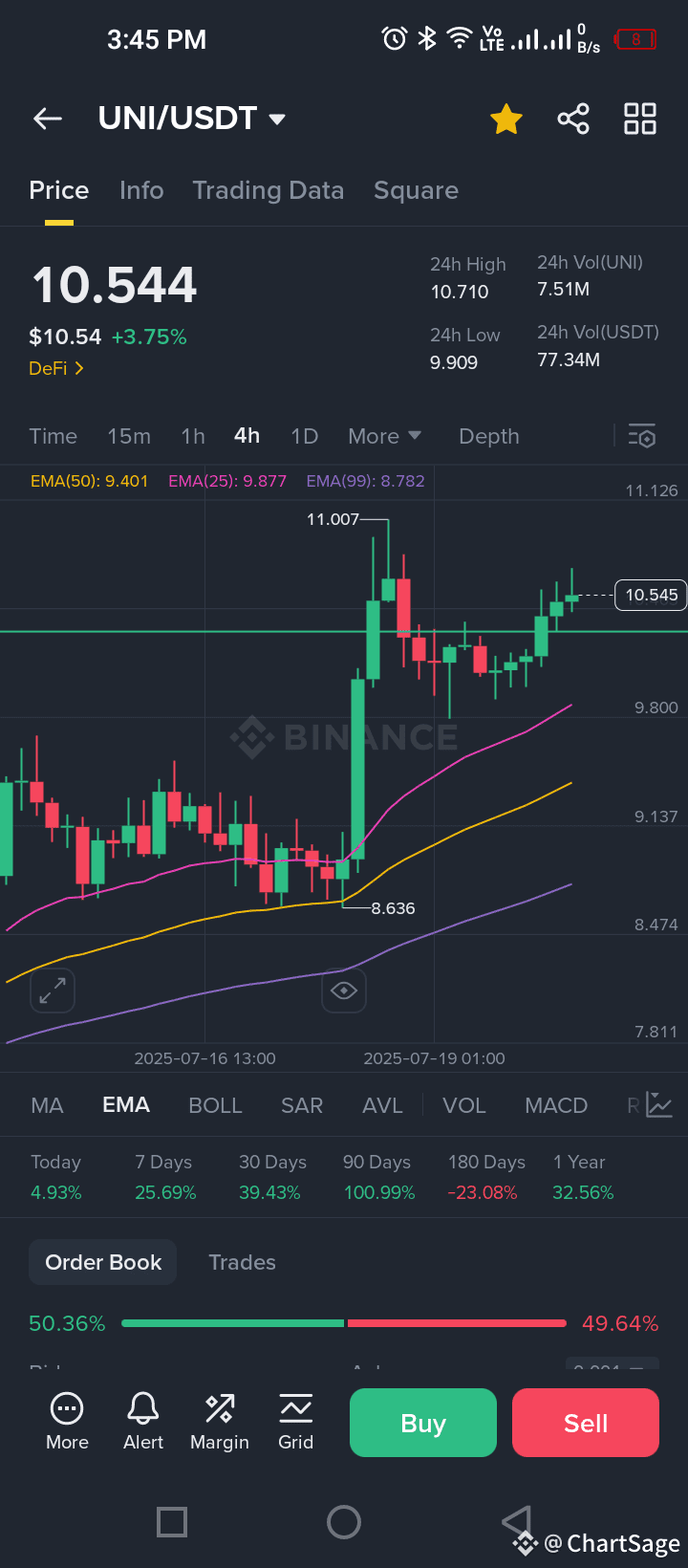Viewport: 688px width, 1568px height.
Task: Tap the 90 Days 100.99% performance
Action: click(378, 1177)
